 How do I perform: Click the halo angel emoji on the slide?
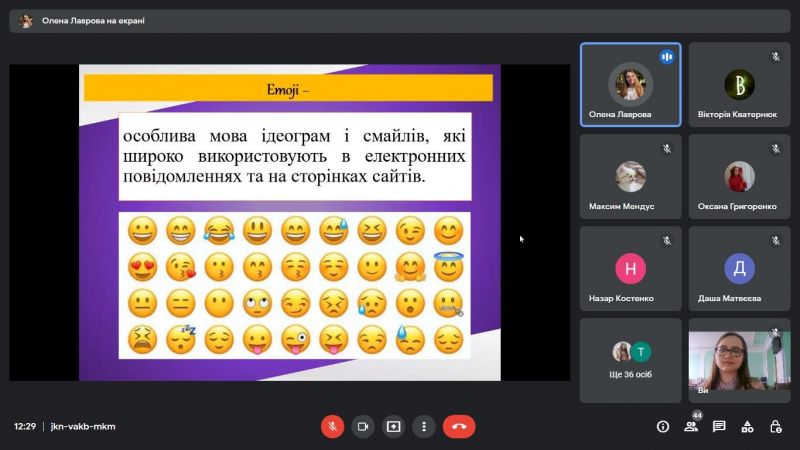click(x=448, y=267)
